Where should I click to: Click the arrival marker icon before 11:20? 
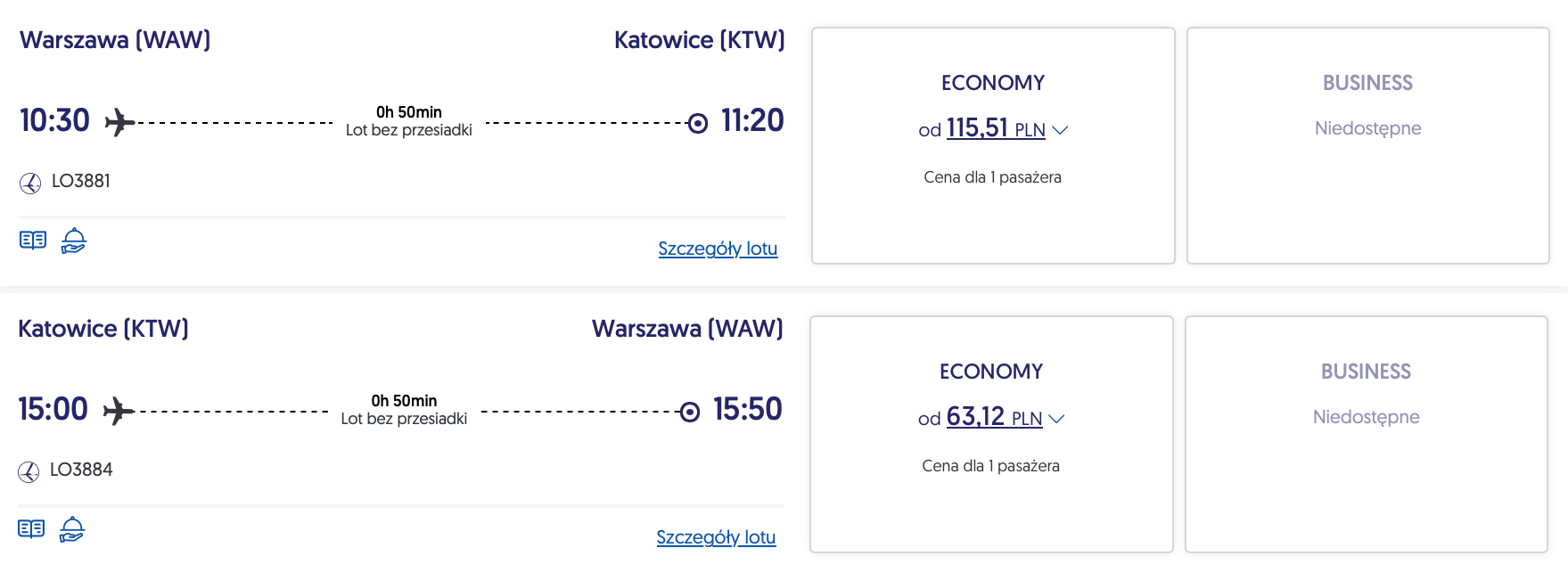(x=698, y=123)
